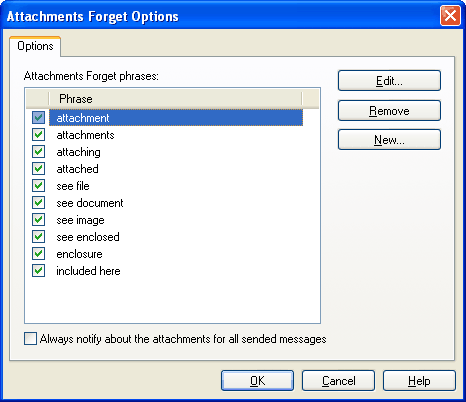Remove the selected phrase
This screenshot has width=466, height=402.
pyautogui.click(x=389, y=110)
